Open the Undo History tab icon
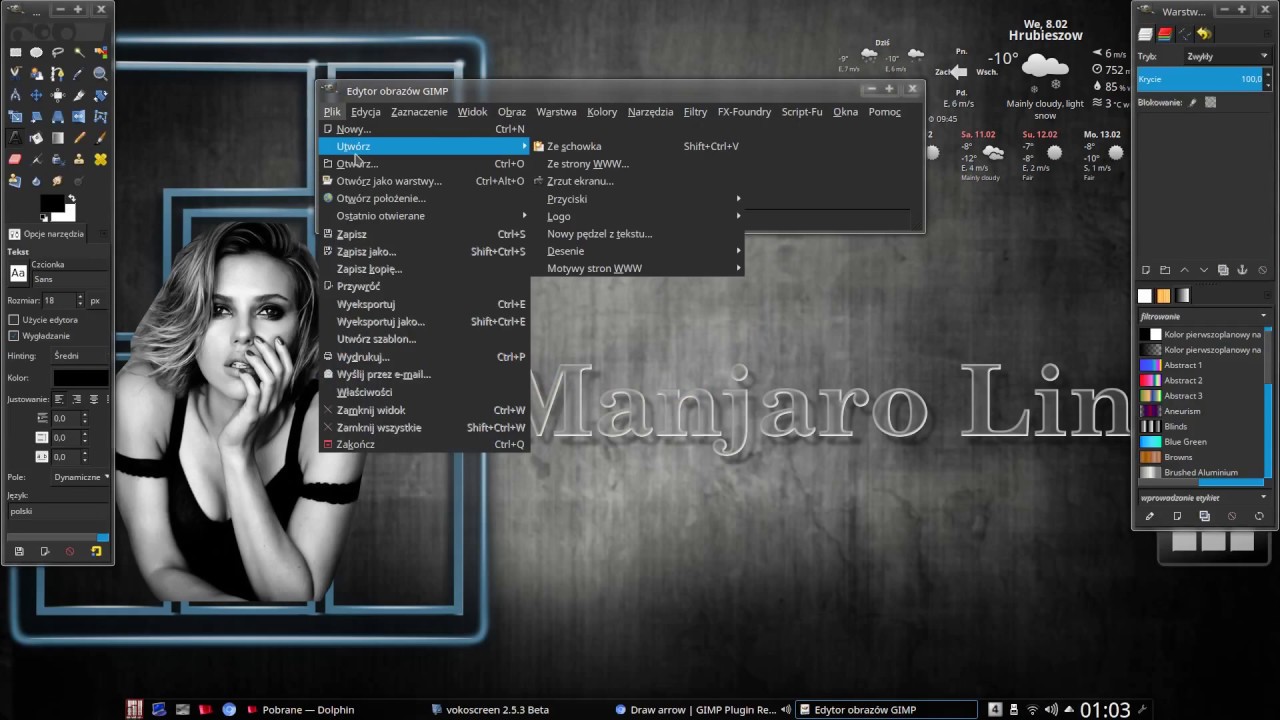The width and height of the screenshot is (1280, 720). click(1204, 34)
